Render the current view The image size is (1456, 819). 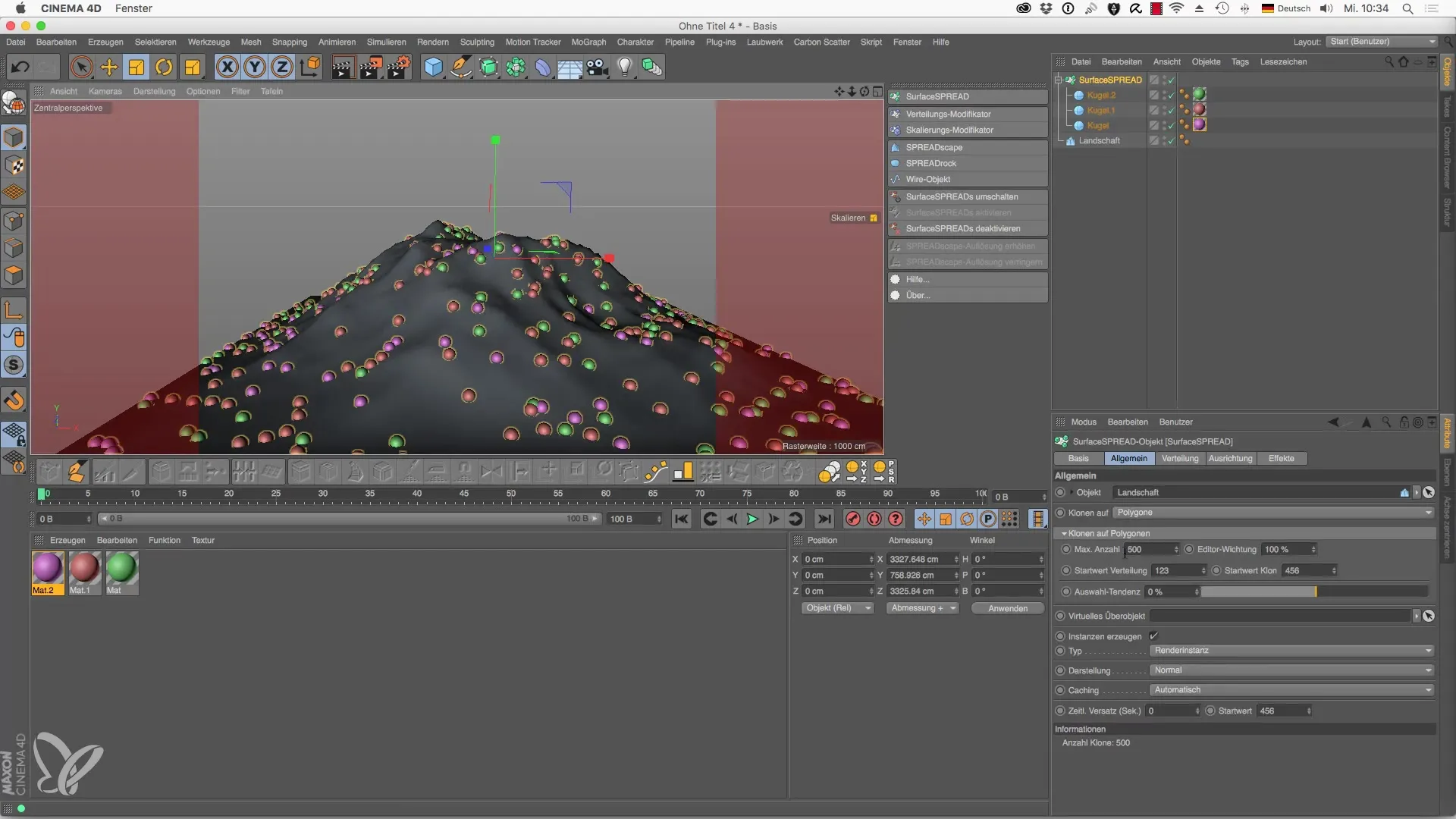click(x=342, y=67)
